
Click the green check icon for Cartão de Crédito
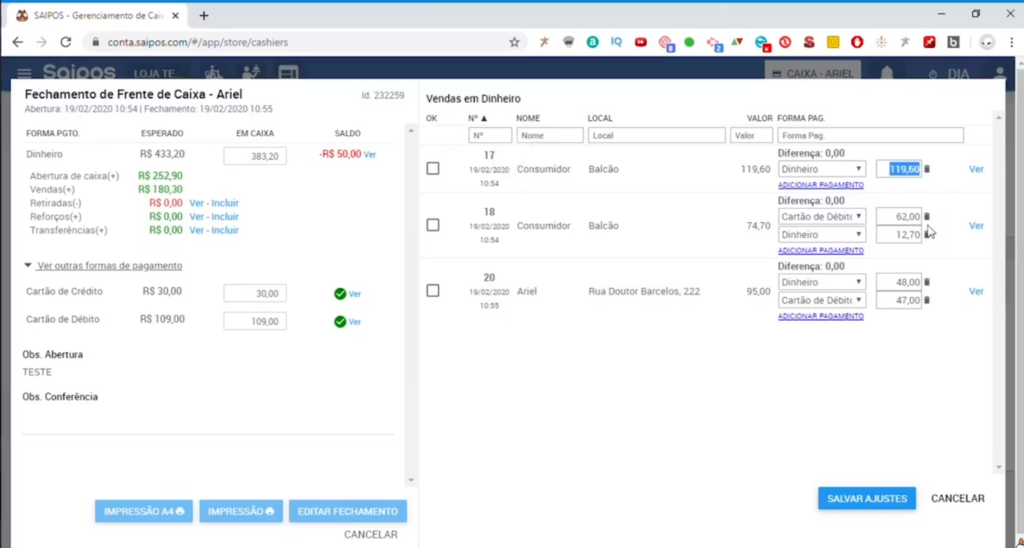340,294
